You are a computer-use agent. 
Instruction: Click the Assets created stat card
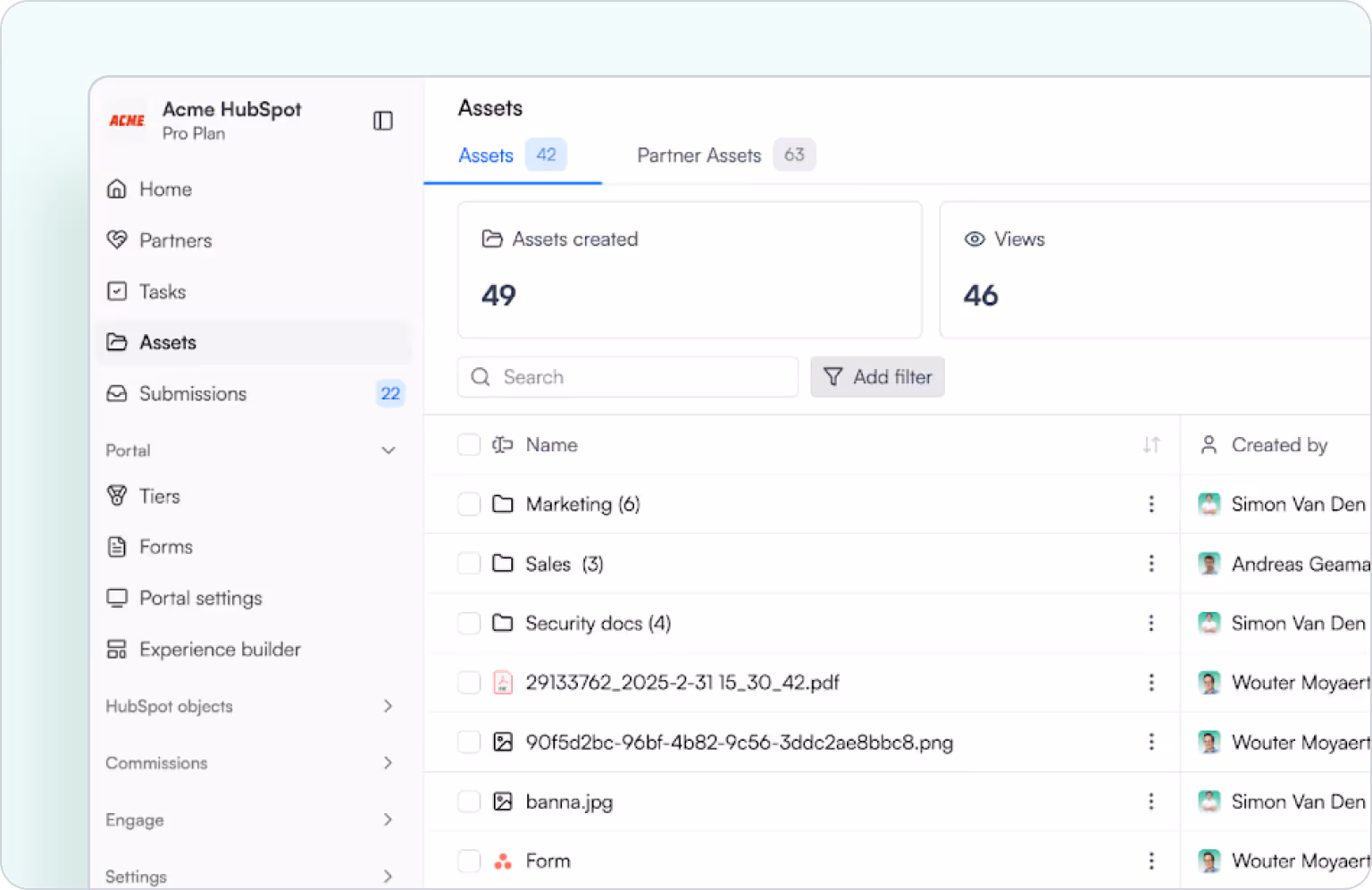(690, 270)
